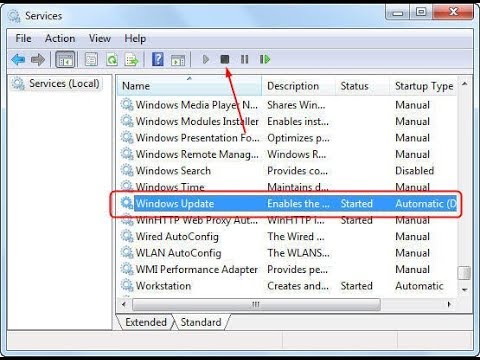Click the gear icon beside Windows Search

[127, 170]
